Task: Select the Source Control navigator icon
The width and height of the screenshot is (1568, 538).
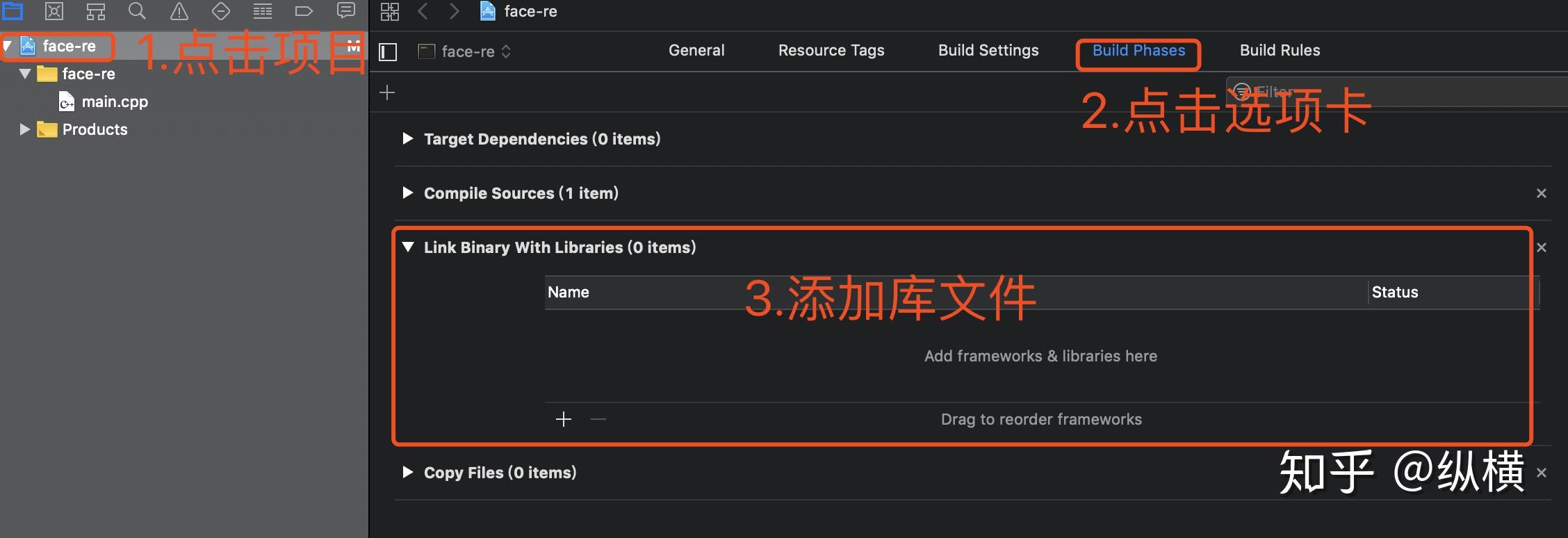Action: (x=54, y=11)
